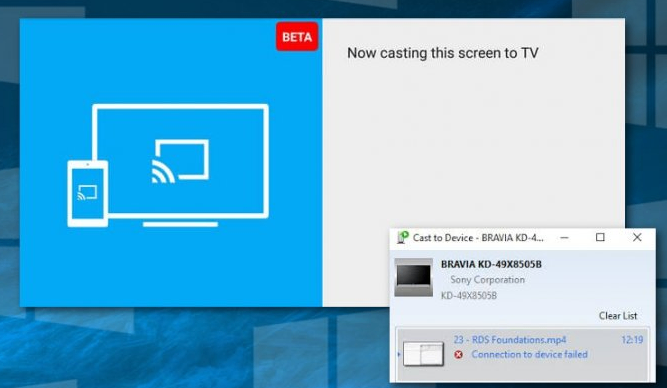Click the TV and phone cast illustration
The image size is (667, 388).
click(x=168, y=165)
